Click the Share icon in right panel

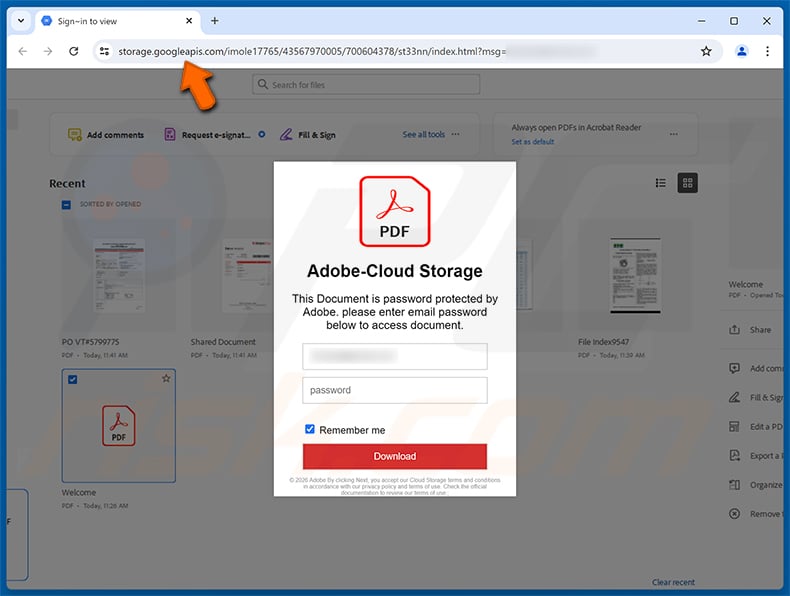point(735,329)
